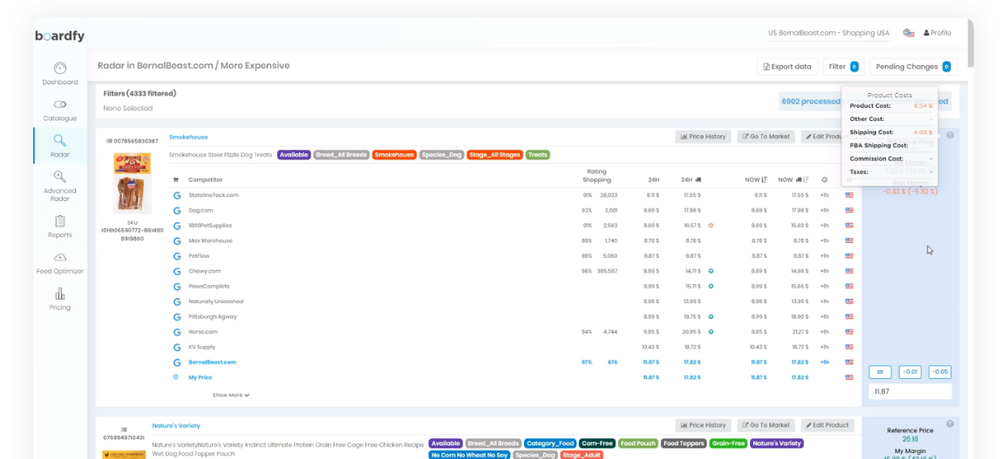Click the barcode icon by 0078565830387
The width and height of the screenshot is (1000, 459).
click(110, 141)
